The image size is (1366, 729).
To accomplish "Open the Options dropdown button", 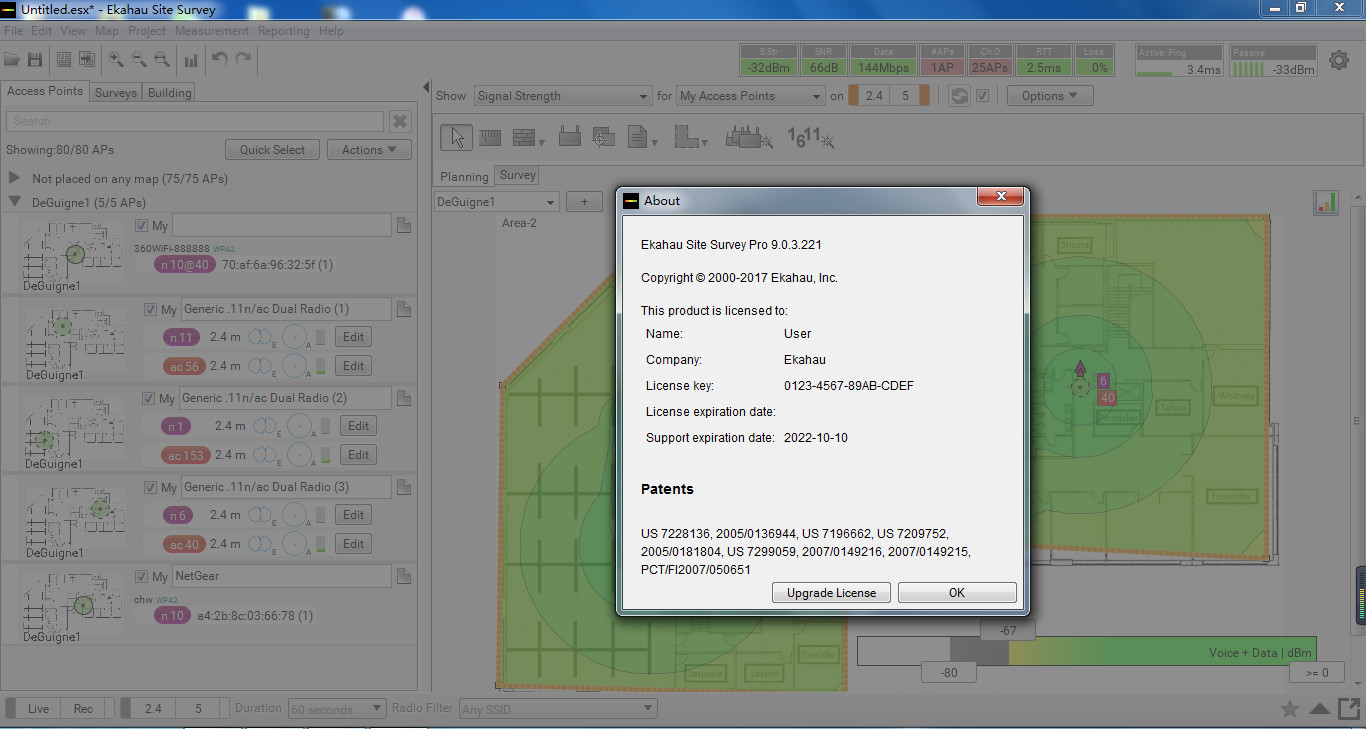I will [x=1050, y=96].
